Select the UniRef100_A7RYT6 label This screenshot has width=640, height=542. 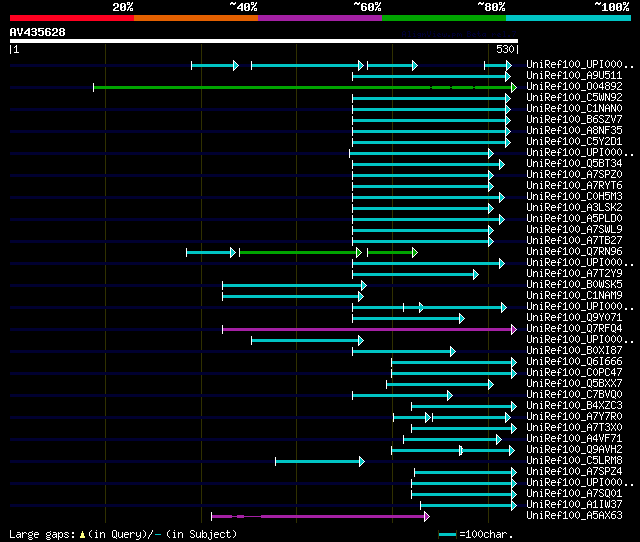[574, 186]
